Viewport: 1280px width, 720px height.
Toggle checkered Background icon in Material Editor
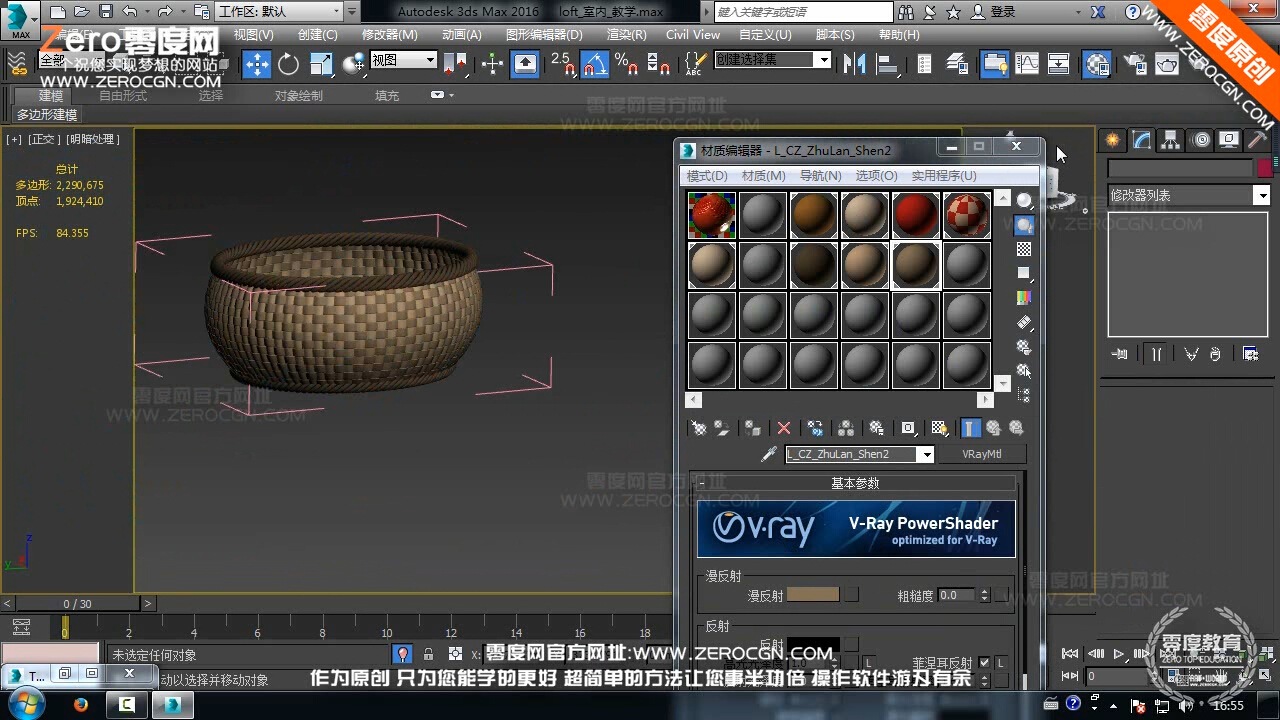pyautogui.click(x=1024, y=249)
